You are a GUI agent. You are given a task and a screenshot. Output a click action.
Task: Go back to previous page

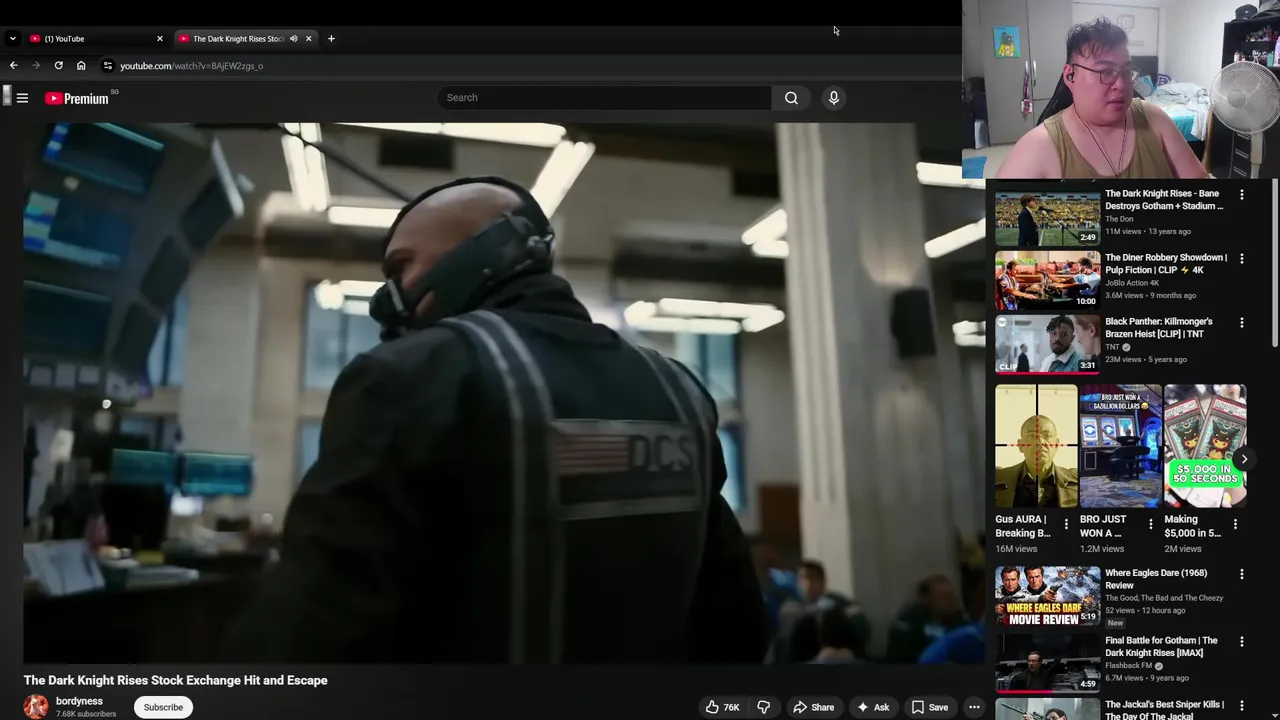click(13, 66)
